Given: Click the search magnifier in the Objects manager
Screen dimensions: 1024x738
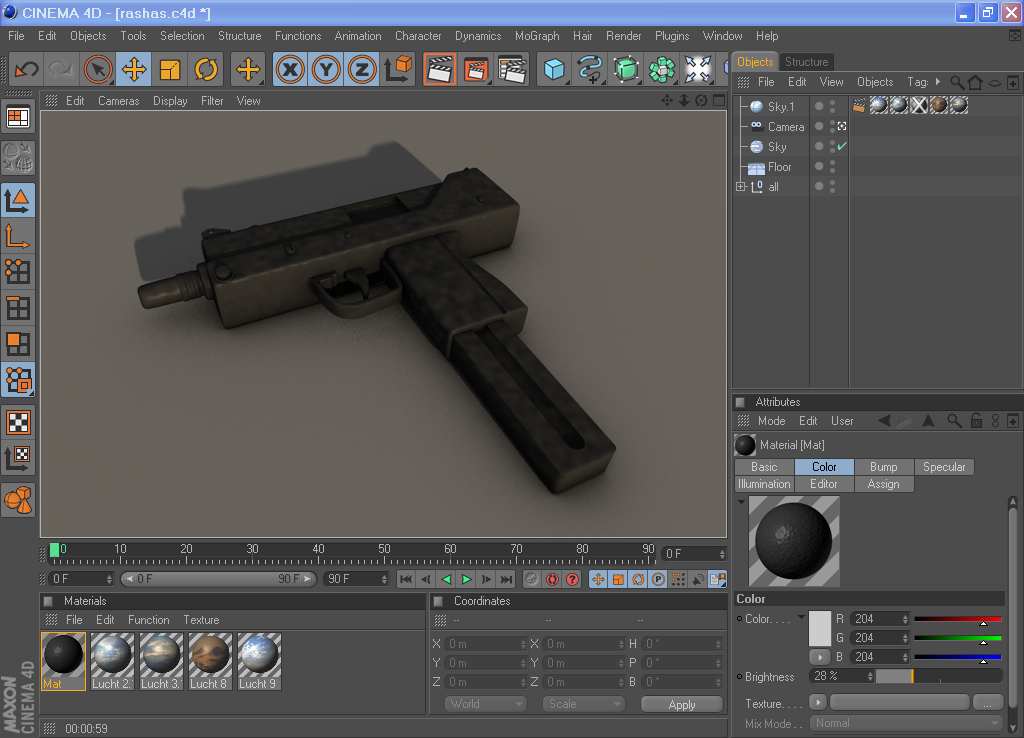Looking at the screenshot, I should (x=957, y=82).
